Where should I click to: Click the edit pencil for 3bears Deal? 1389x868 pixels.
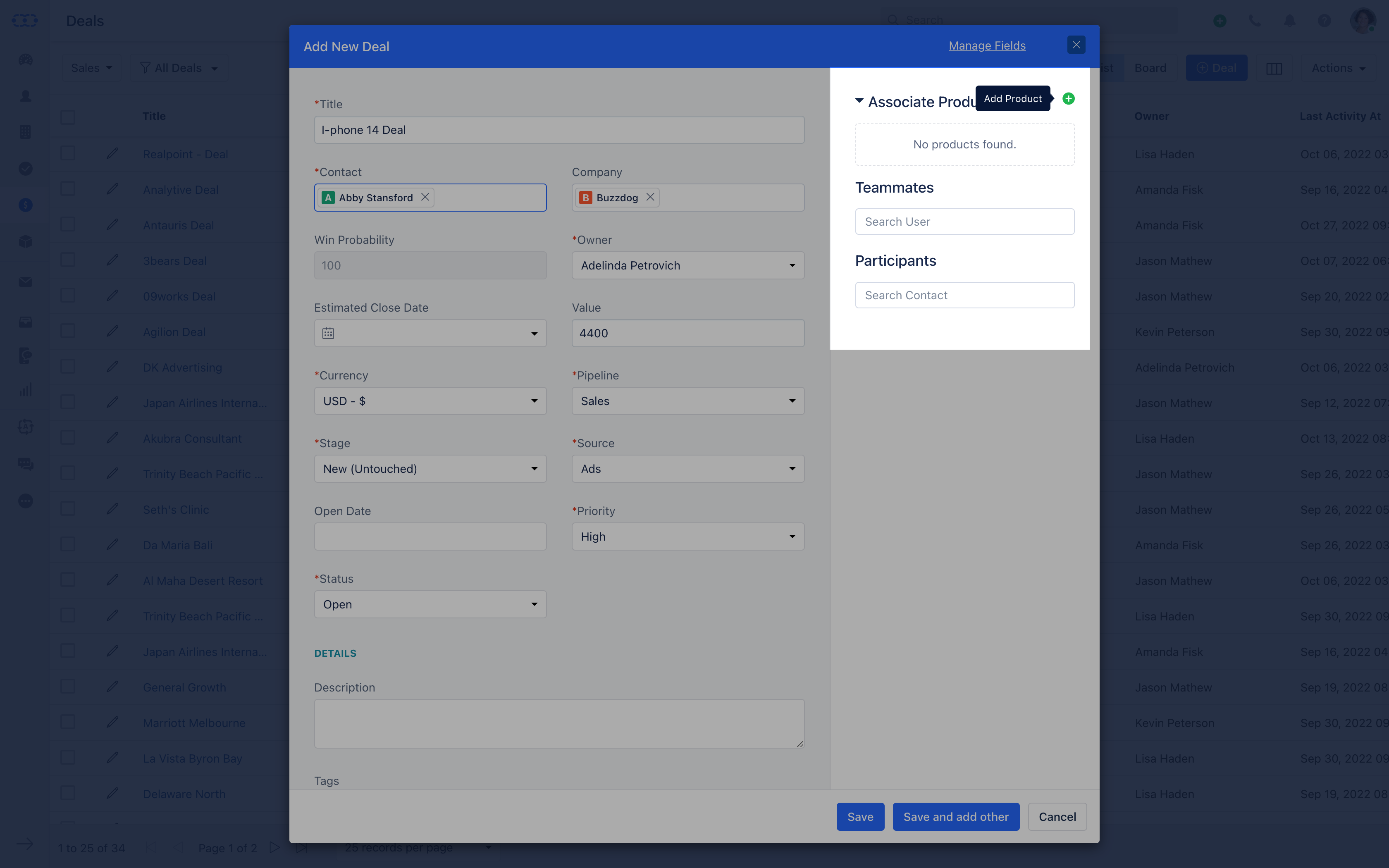point(112,260)
